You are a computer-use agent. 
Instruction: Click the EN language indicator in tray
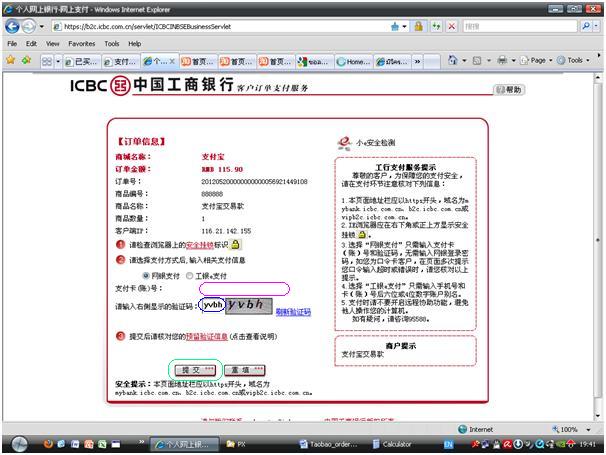coord(448,445)
